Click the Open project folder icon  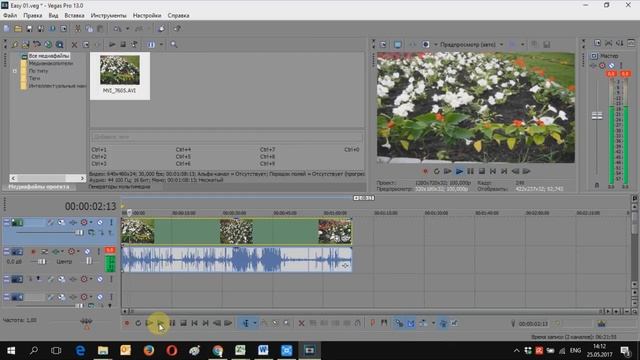click(18, 29)
